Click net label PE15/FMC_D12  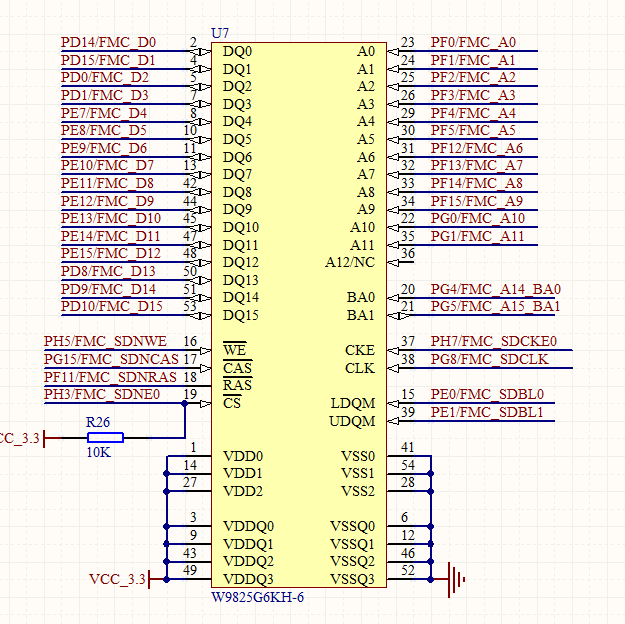(111, 254)
